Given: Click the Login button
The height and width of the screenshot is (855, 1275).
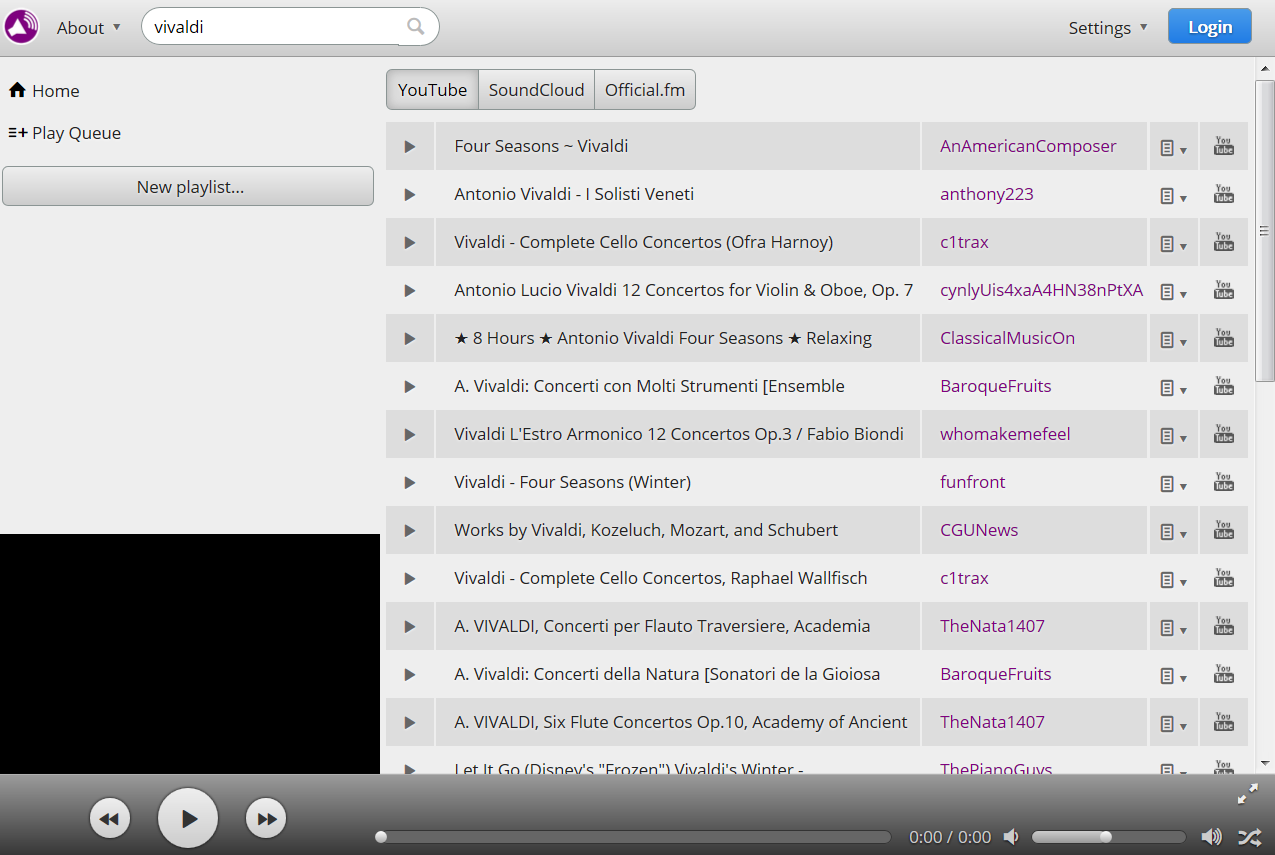Looking at the screenshot, I should pos(1209,27).
